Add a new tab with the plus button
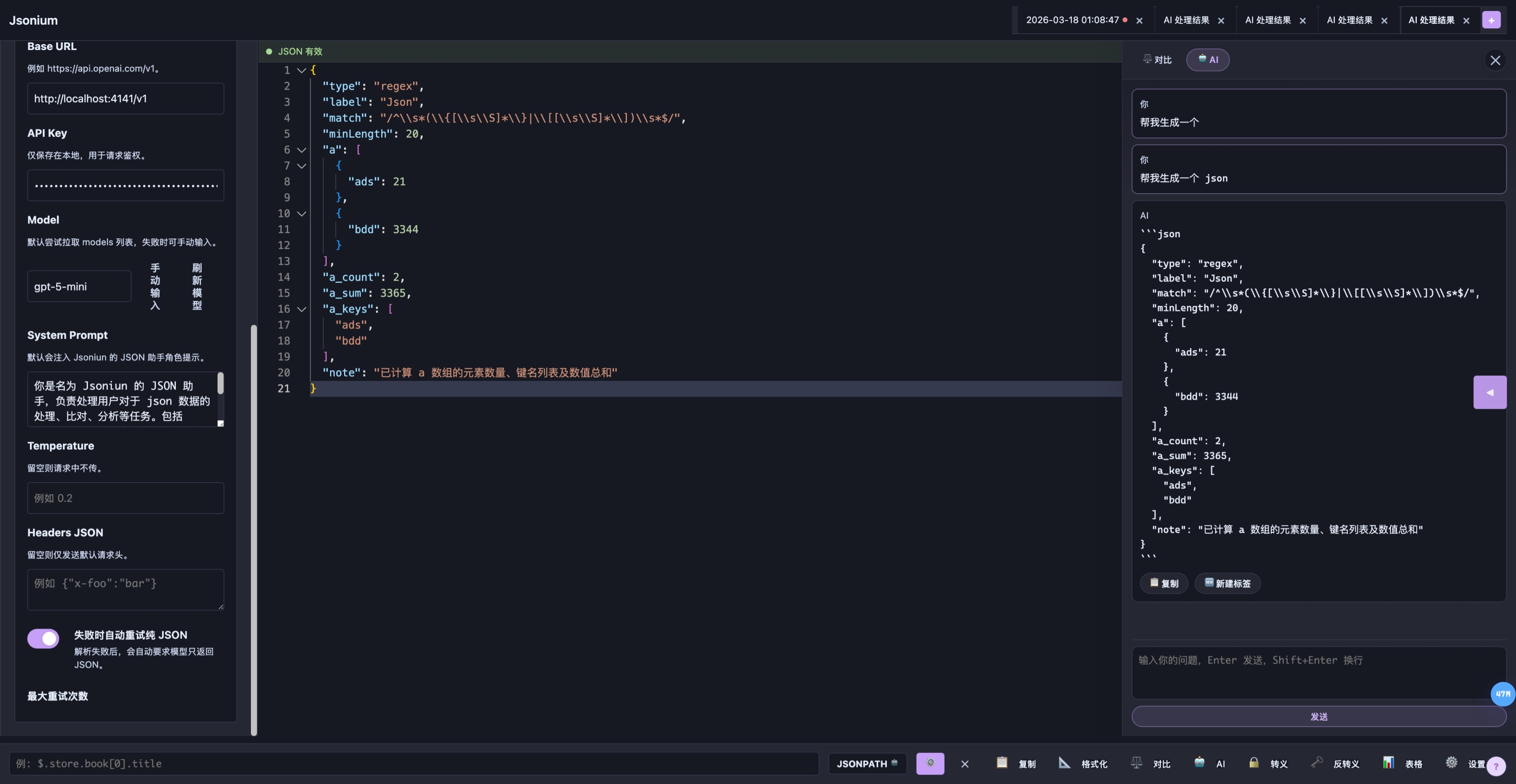This screenshot has height=784, width=1516. (1491, 20)
